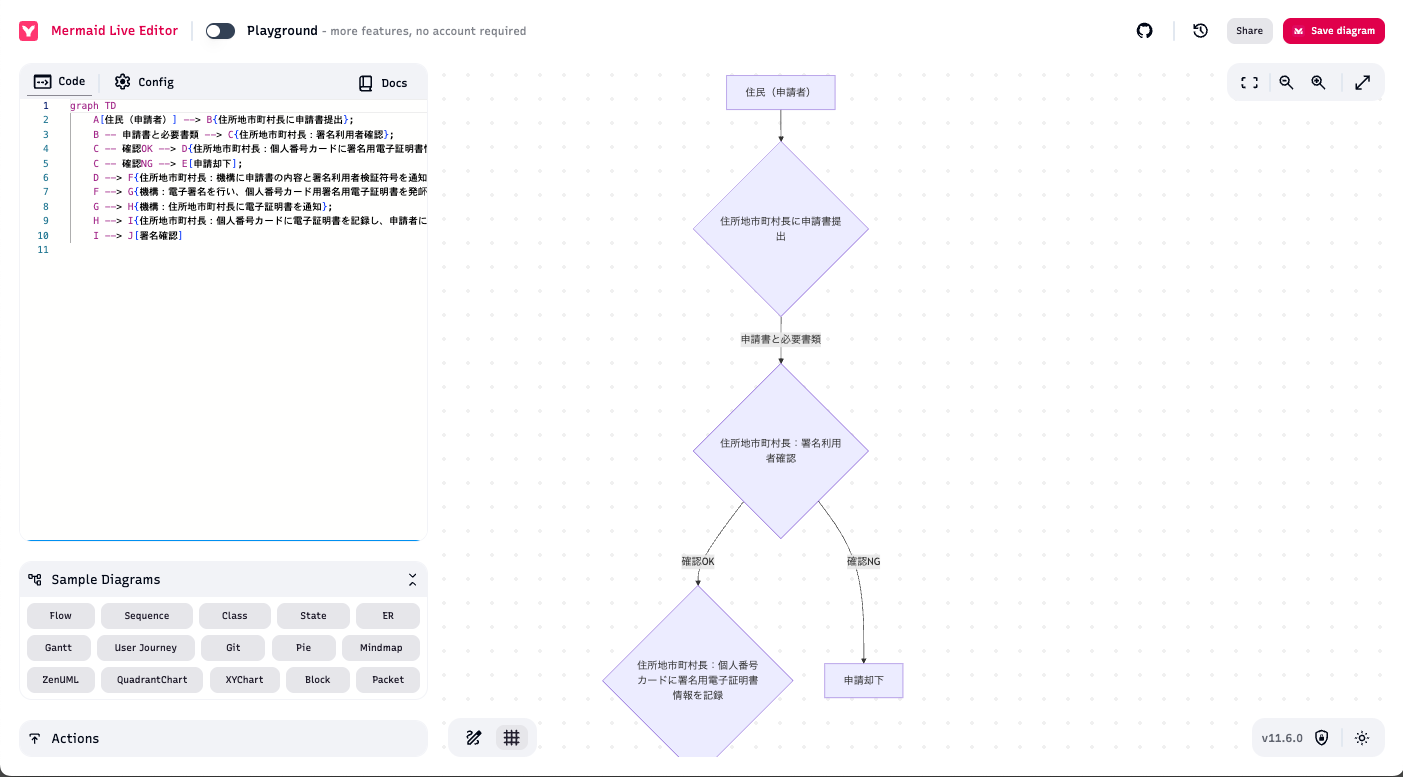Click the Share button
1403x777 pixels.
[x=1250, y=31]
